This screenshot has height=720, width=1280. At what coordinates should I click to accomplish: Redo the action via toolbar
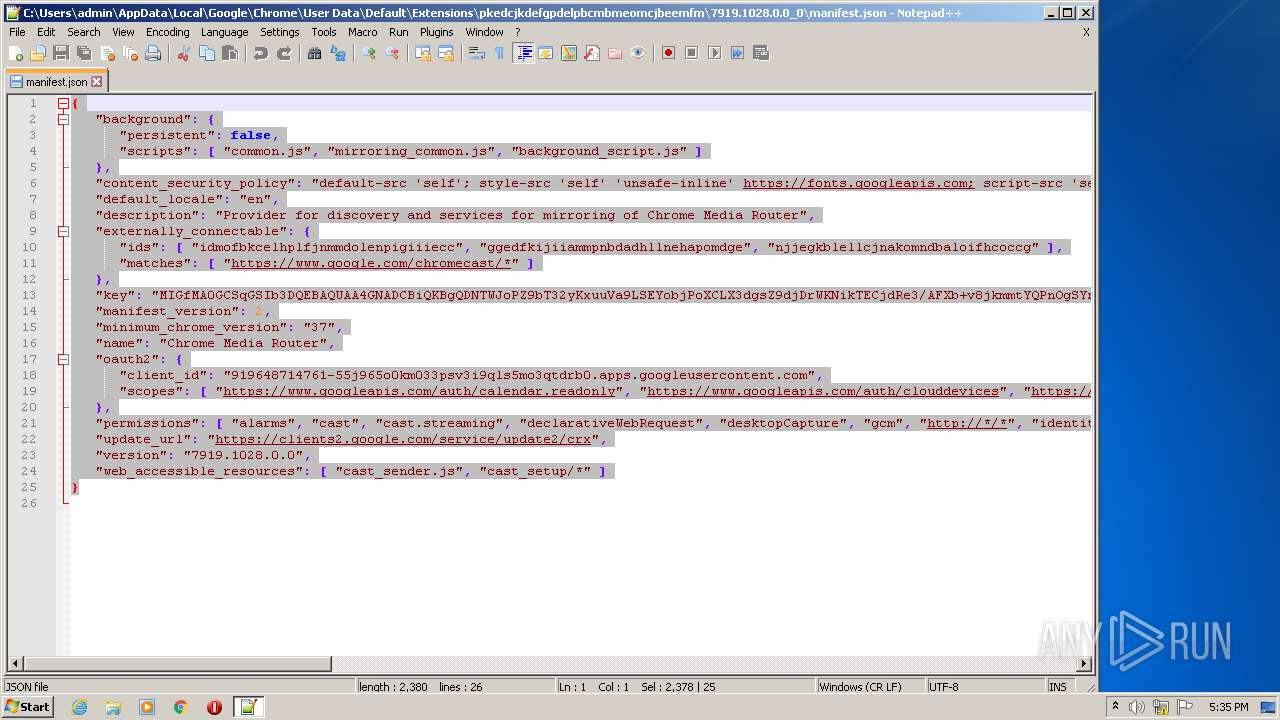click(284, 53)
